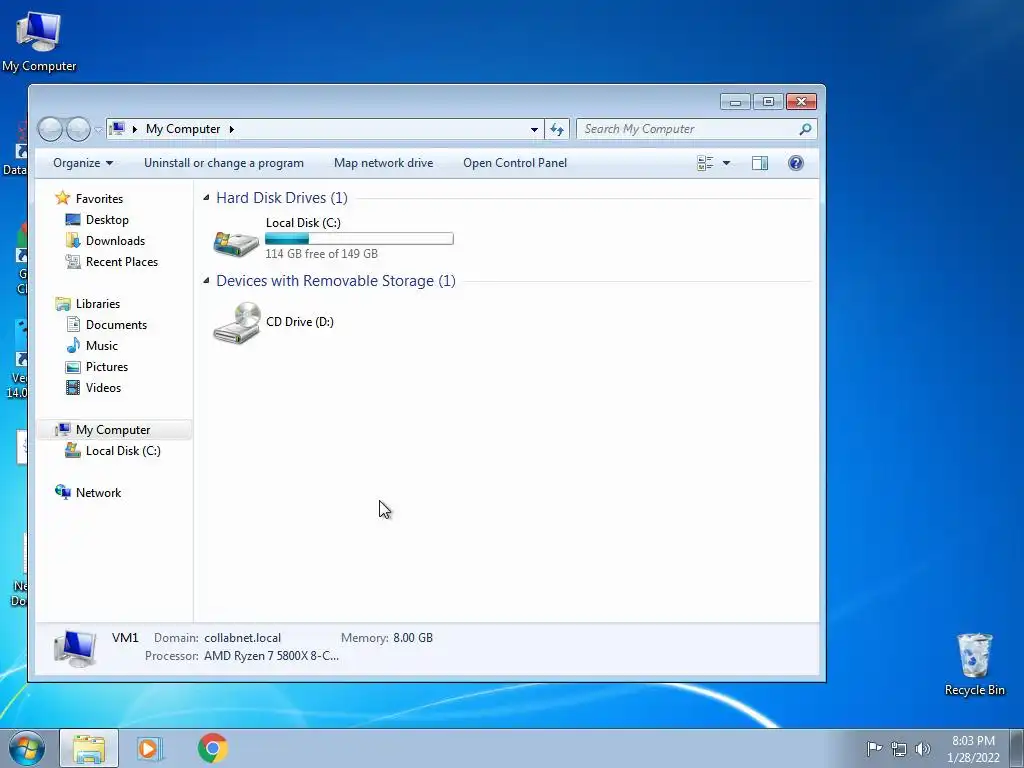The image size is (1024, 768).
Task: Open Desktop under Favorites
Action: click(x=107, y=220)
